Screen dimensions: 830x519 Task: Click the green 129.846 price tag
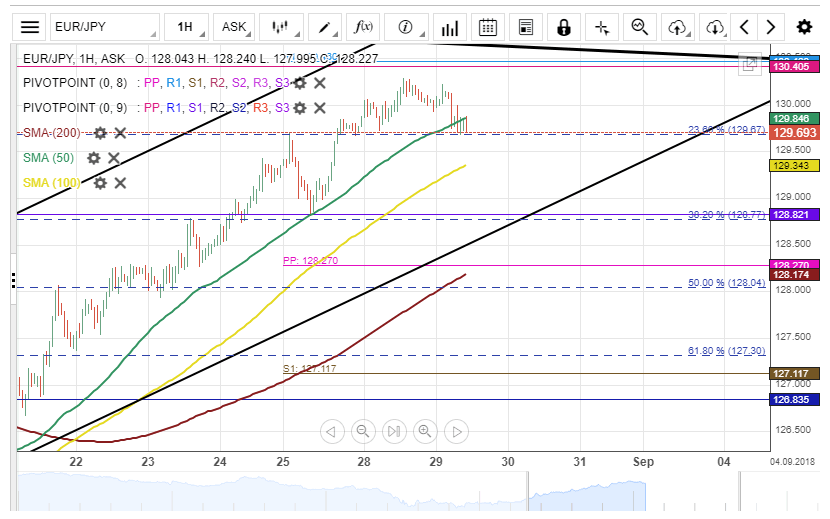coord(795,119)
